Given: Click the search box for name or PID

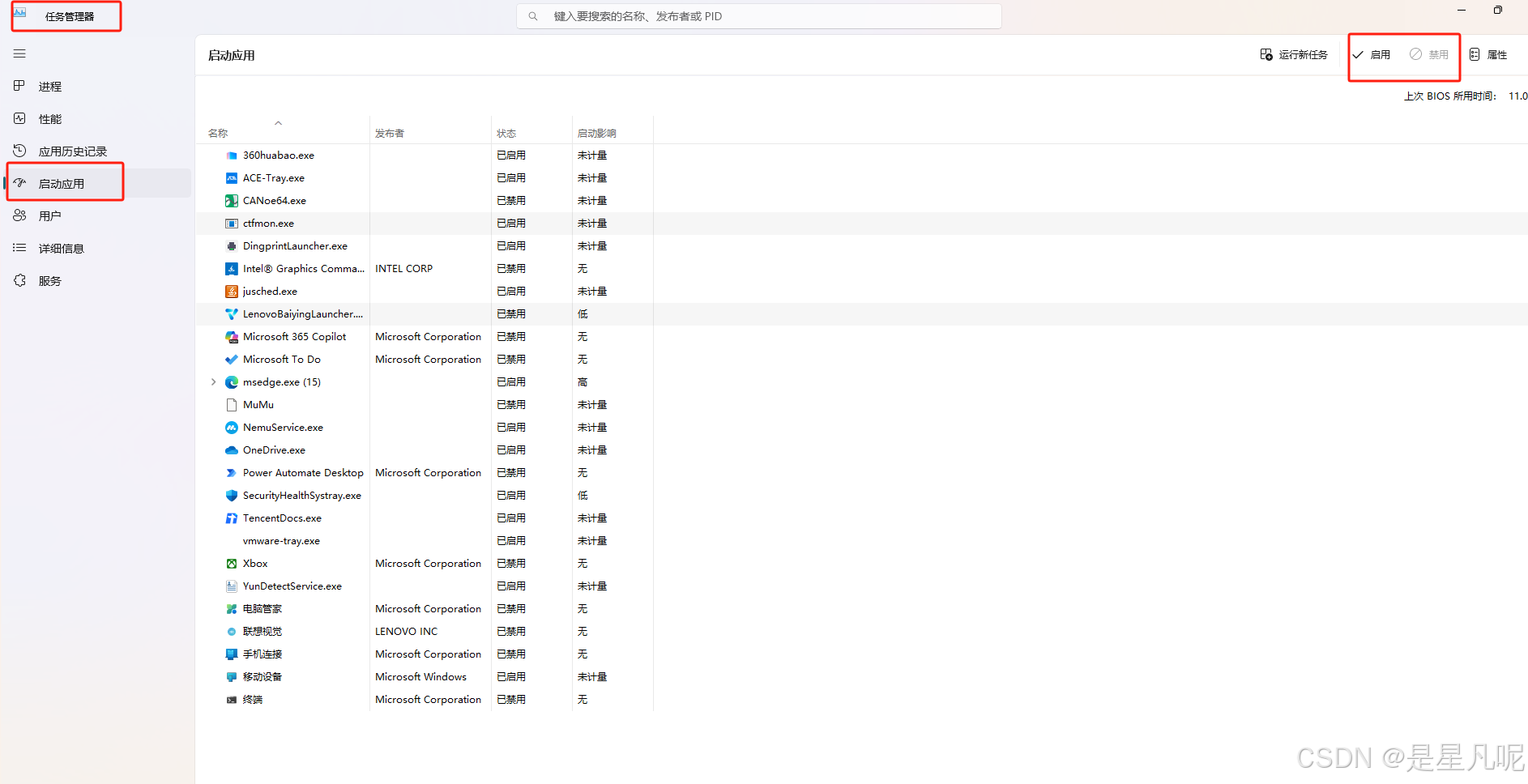Looking at the screenshot, I should [x=759, y=16].
